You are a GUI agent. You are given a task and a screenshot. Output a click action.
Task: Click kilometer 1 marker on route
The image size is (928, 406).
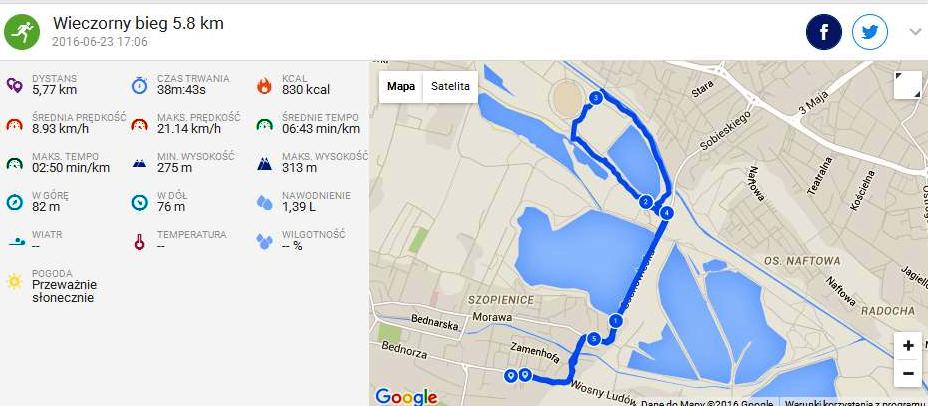(x=616, y=321)
